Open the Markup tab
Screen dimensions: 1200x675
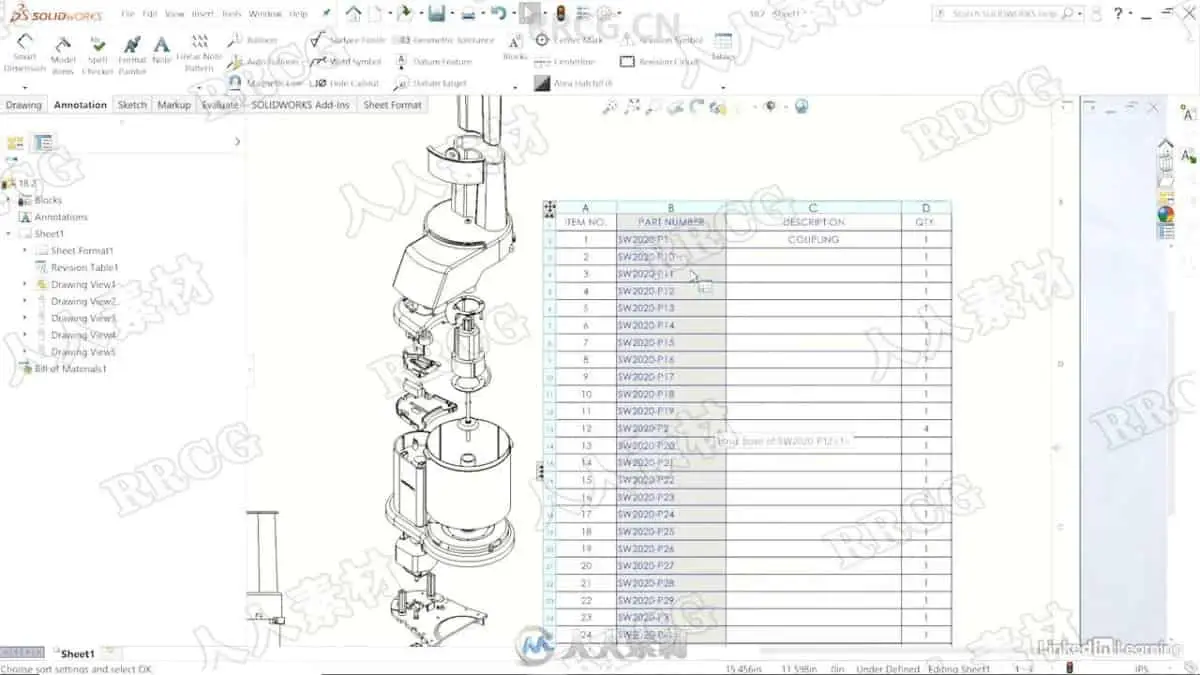[174, 105]
